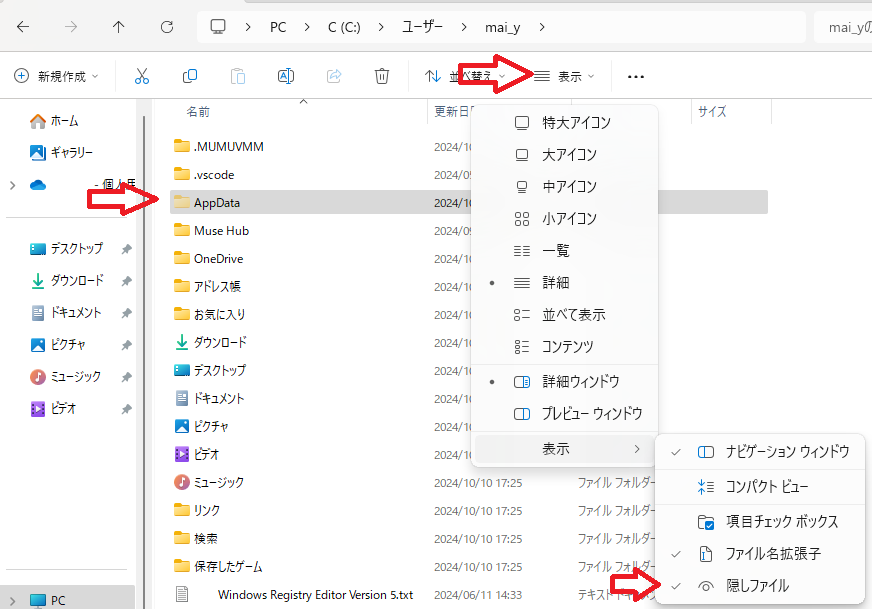Delete the selected folder using trash icon
Image resolution: width=872 pixels, height=609 pixels.
tap(382, 76)
